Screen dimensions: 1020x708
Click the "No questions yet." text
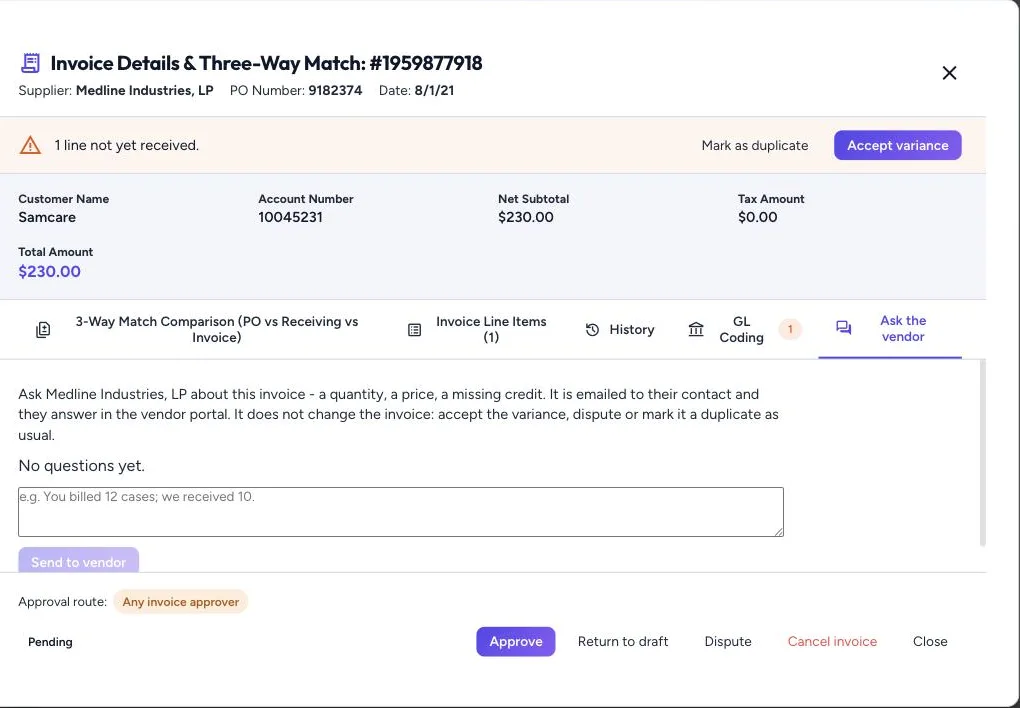pyautogui.click(x=81, y=466)
